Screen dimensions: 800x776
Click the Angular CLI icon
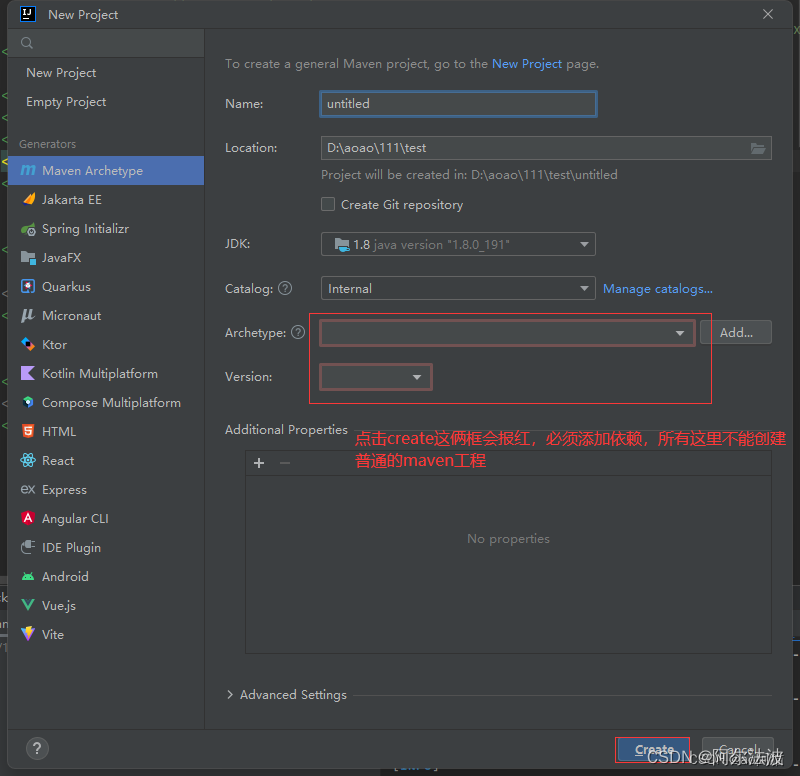click(28, 518)
